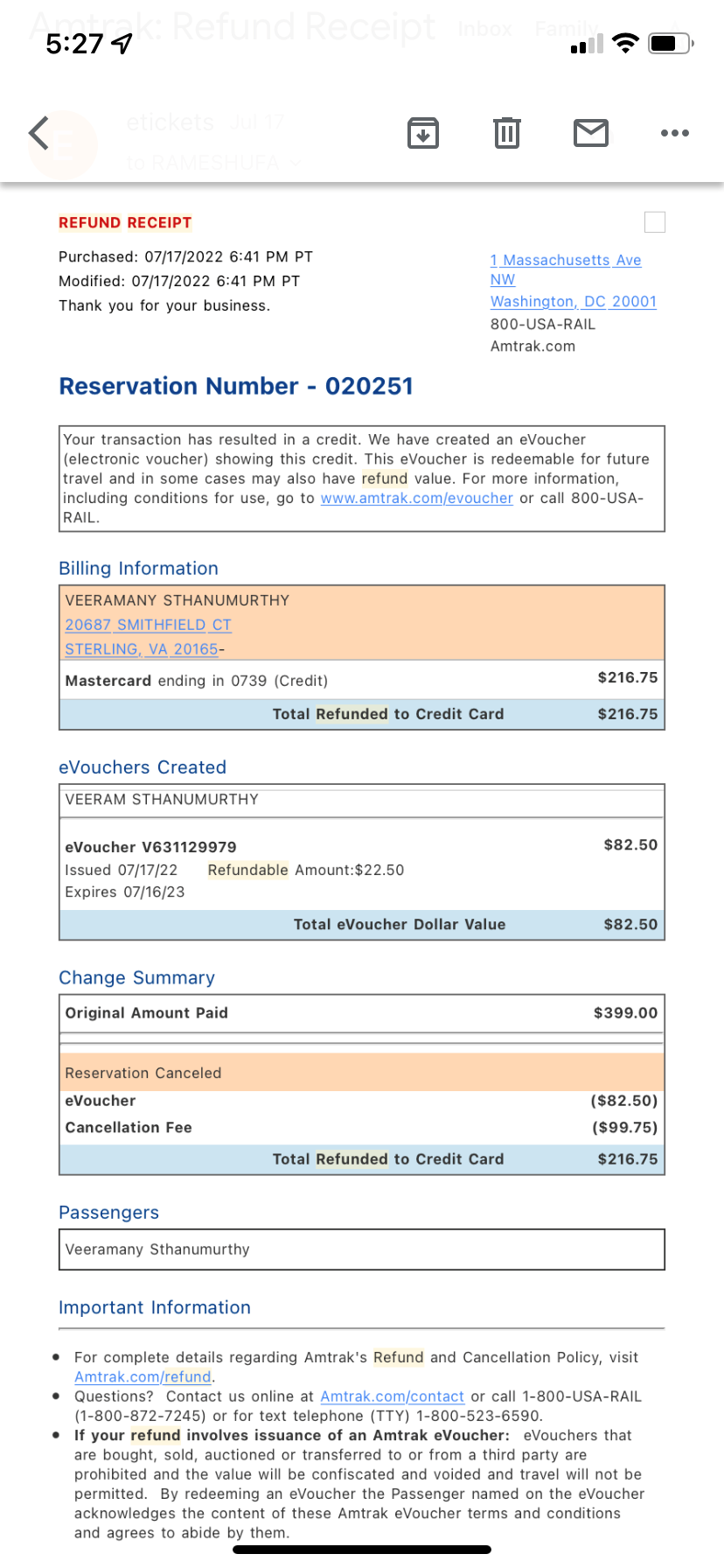Tap the etickets sender avatar
Image resolution: width=724 pixels, height=1568 pixels.
62,145
